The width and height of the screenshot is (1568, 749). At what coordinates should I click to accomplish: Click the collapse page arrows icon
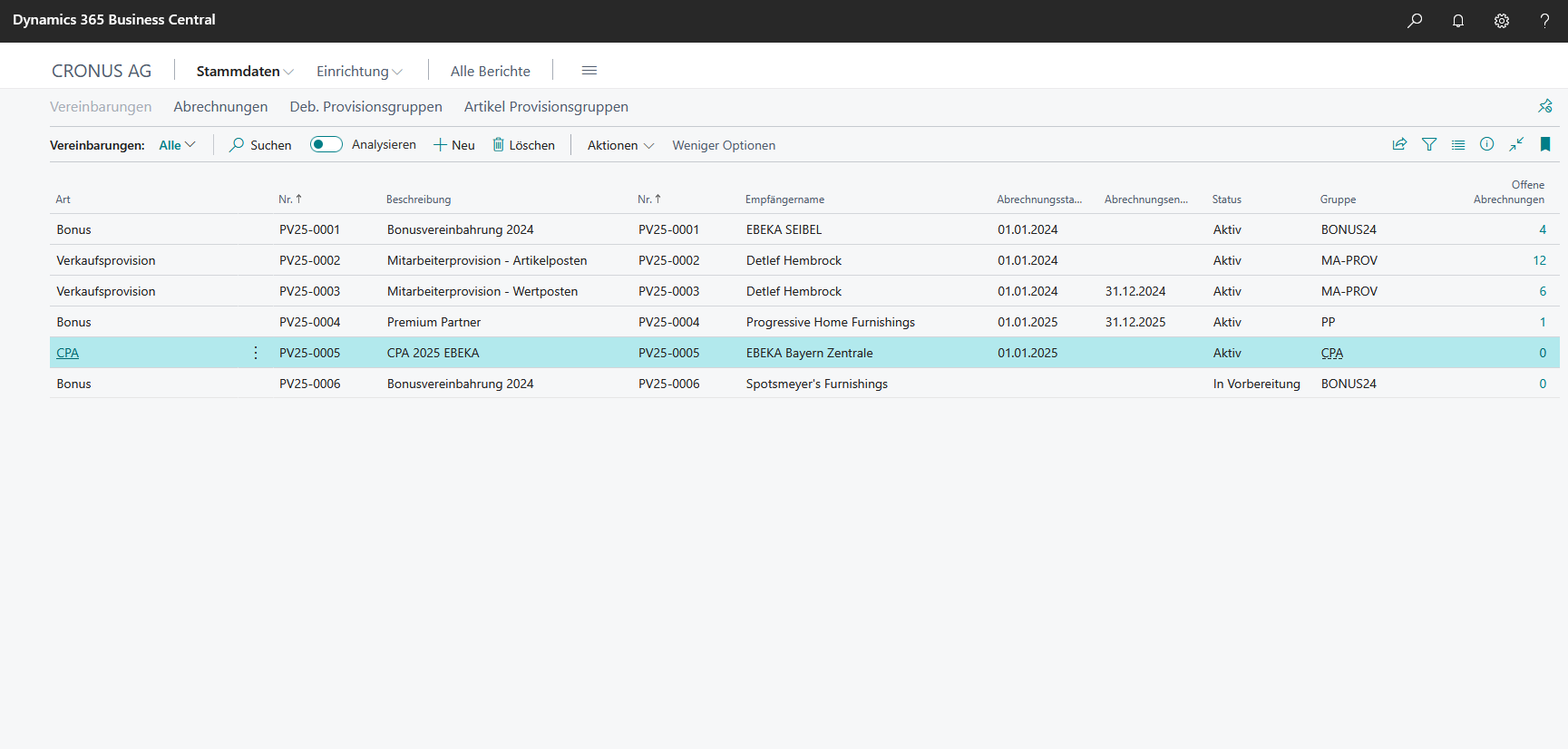coord(1516,144)
